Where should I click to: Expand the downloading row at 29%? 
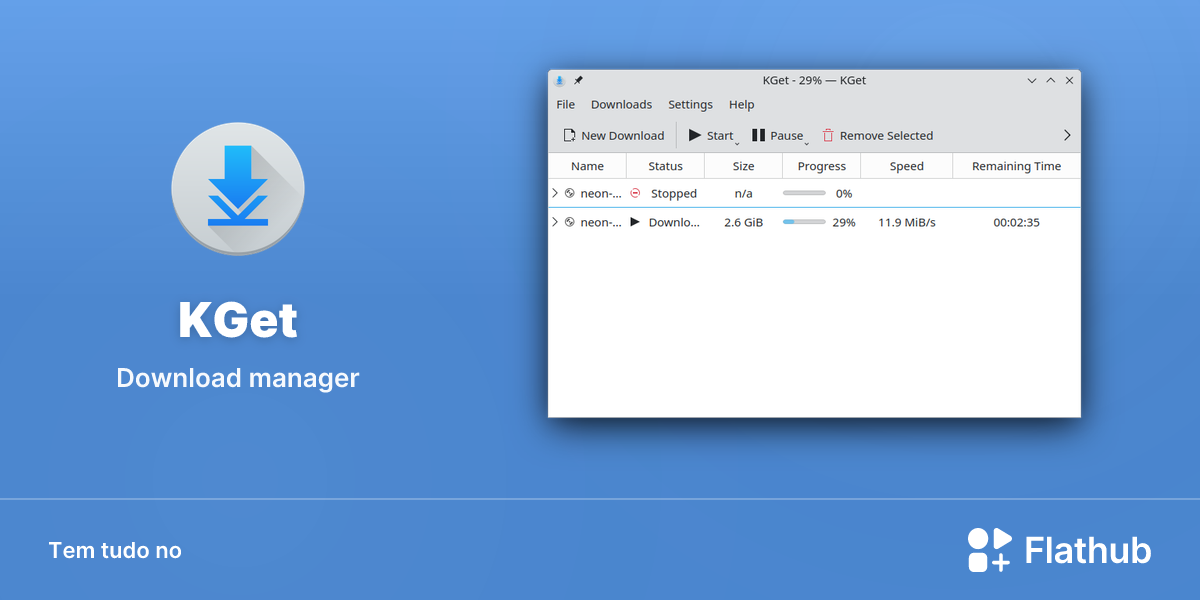pos(555,222)
